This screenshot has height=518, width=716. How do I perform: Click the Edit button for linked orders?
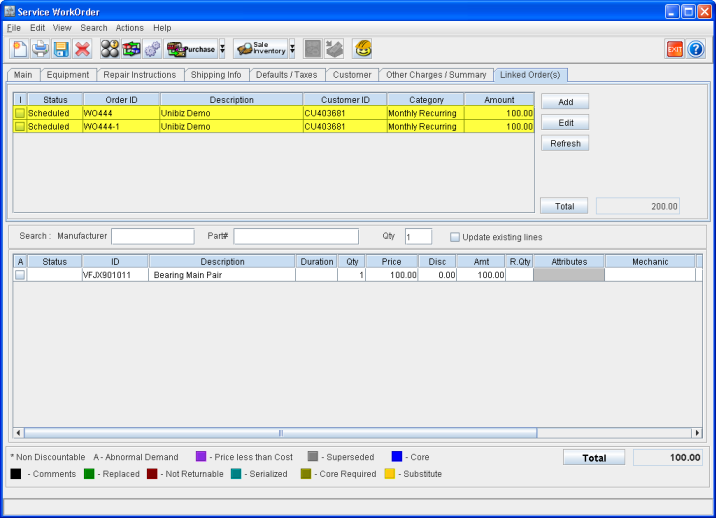tap(565, 123)
